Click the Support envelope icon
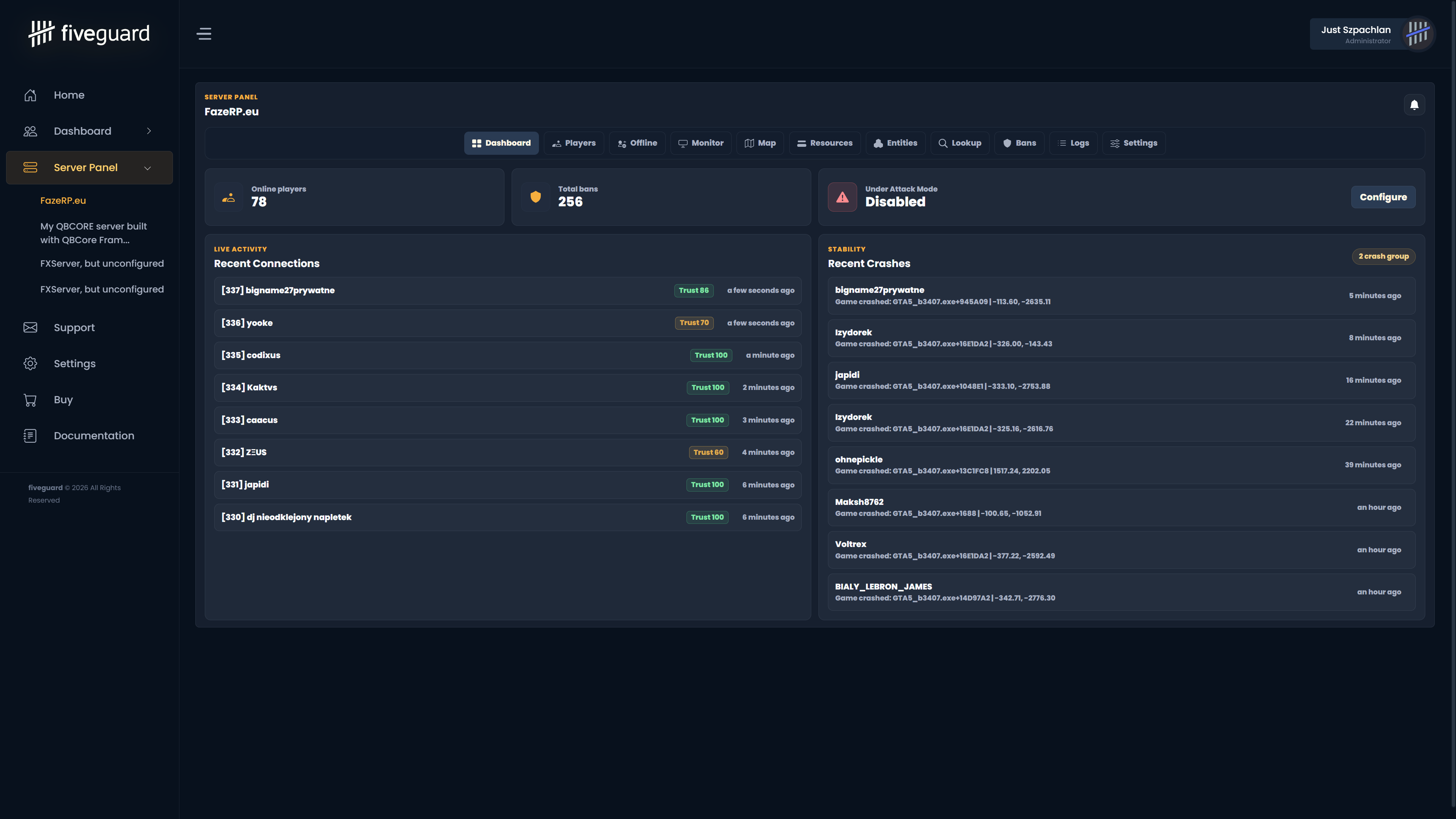Image resolution: width=1456 pixels, height=819 pixels. click(30, 328)
